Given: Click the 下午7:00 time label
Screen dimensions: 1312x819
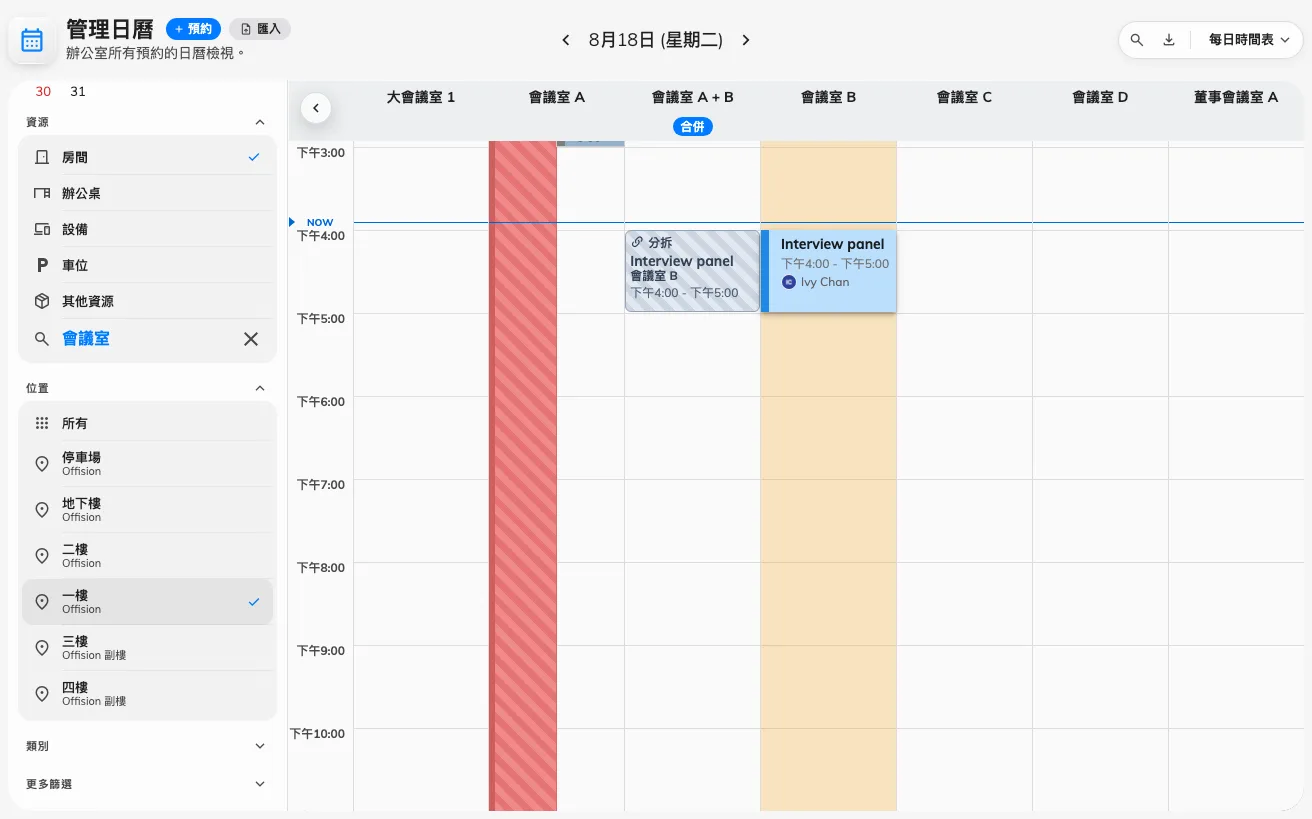Looking at the screenshot, I should (x=321, y=484).
